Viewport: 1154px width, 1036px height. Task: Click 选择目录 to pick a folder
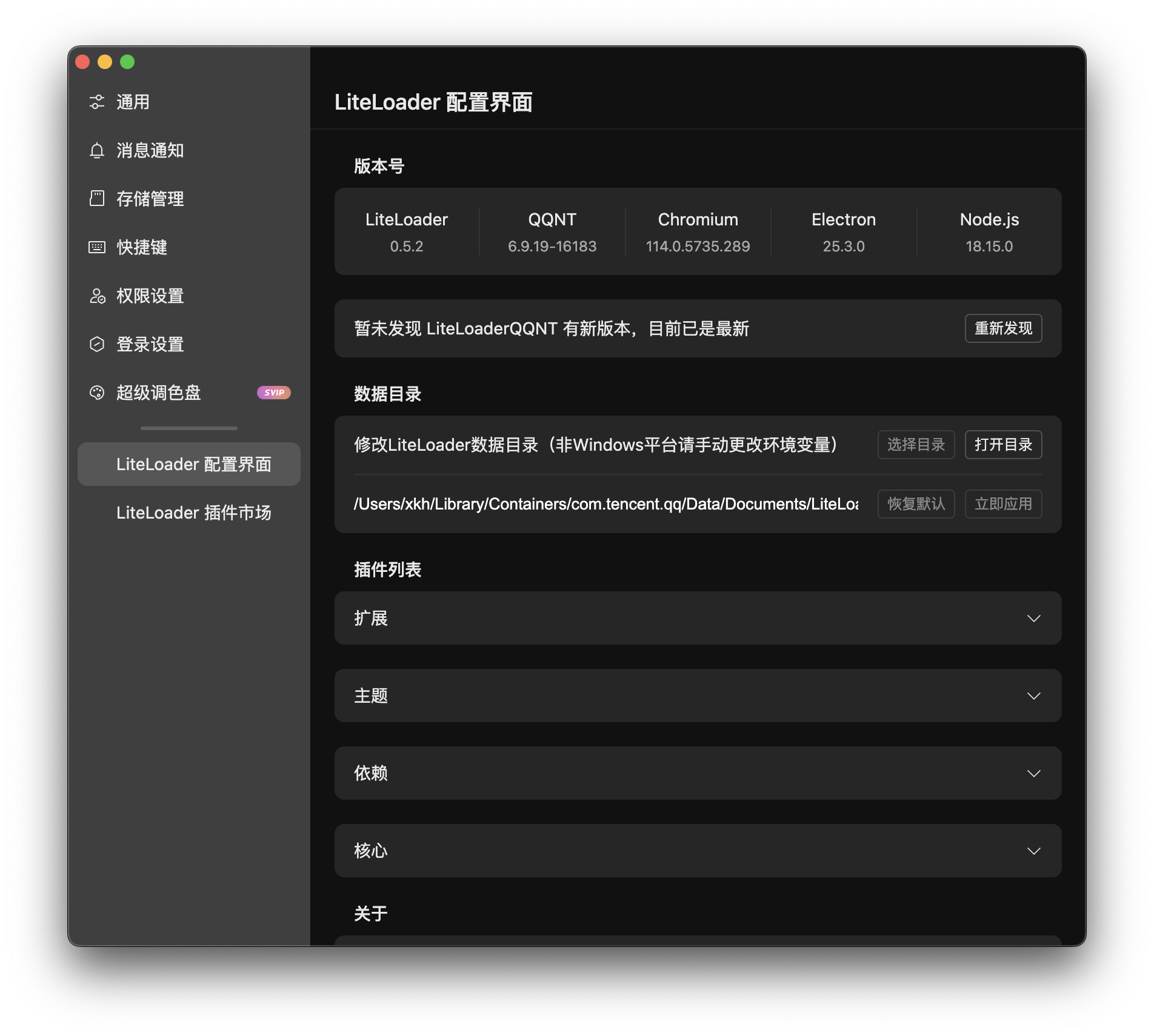coord(915,445)
